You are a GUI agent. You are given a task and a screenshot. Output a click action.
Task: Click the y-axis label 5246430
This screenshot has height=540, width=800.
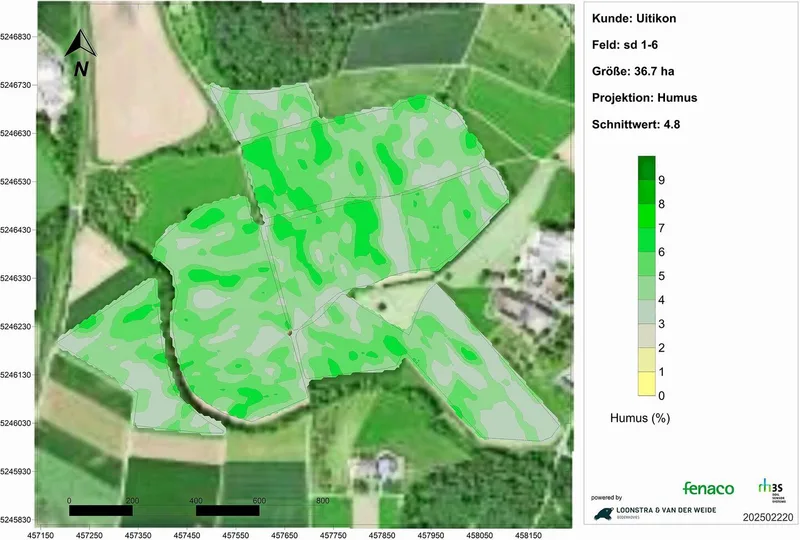15,230
